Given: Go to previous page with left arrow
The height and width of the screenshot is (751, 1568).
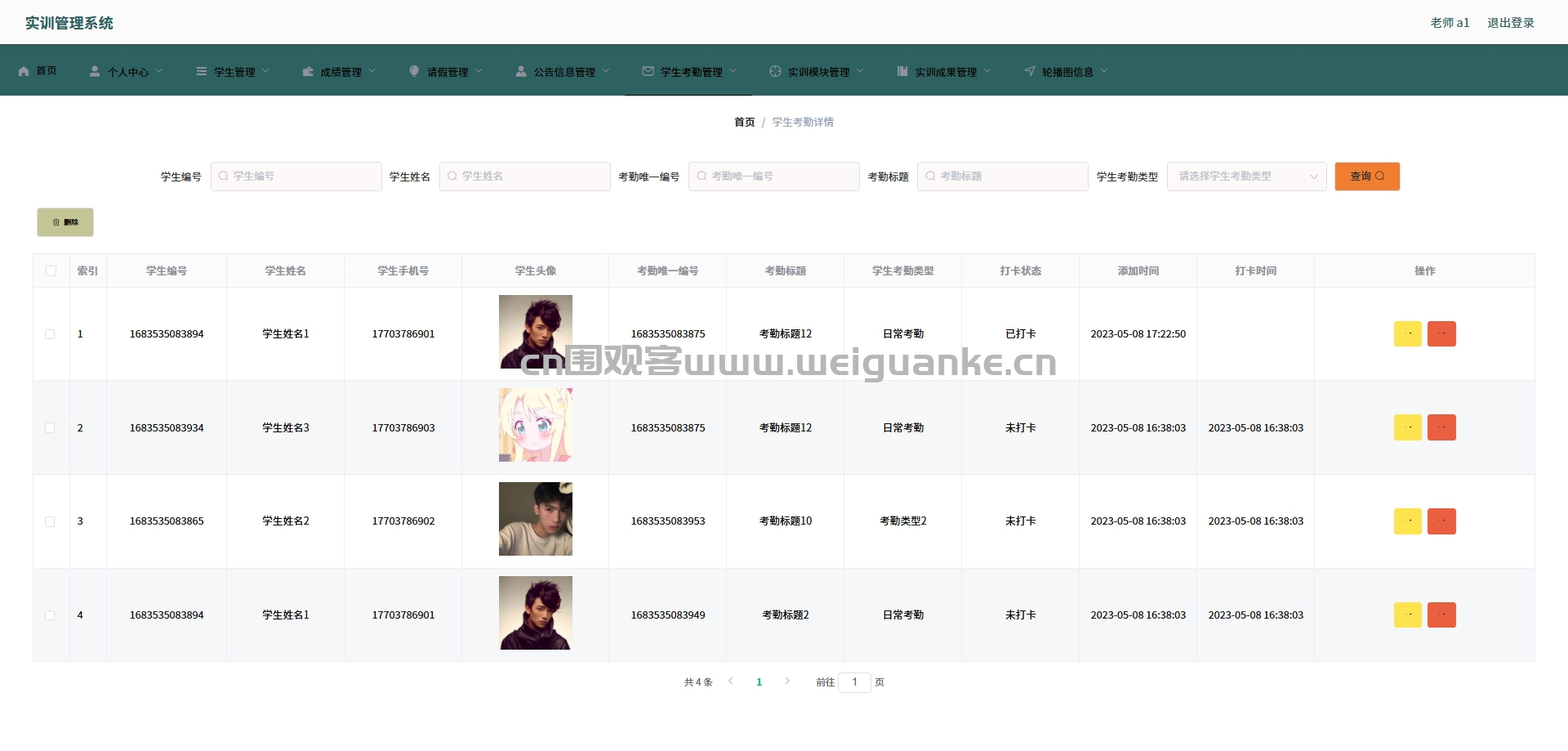Looking at the screenshot, I should (731, 681).
